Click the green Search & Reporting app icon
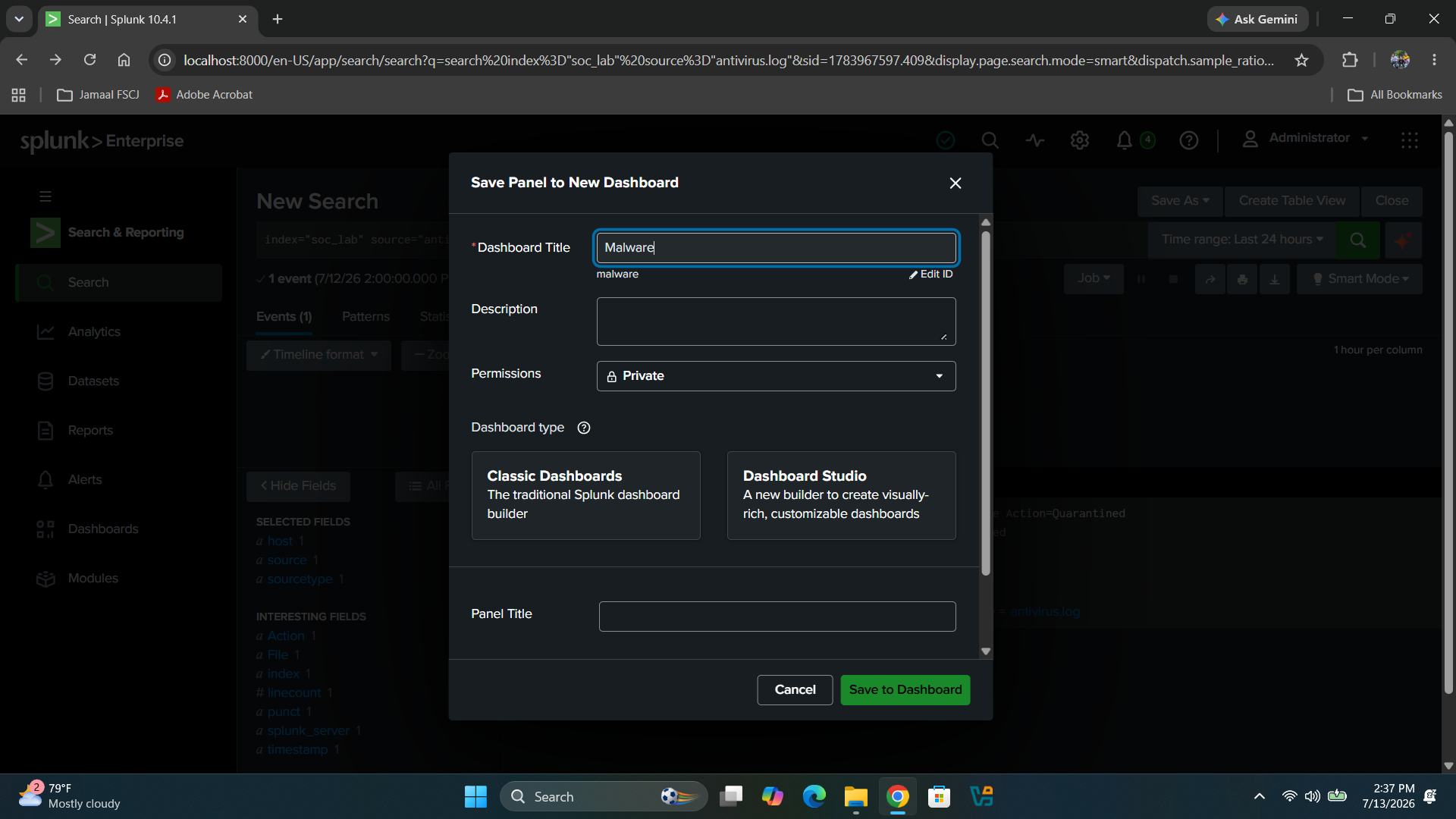Image resolution: width=1456 pixels, height=819 pixels. [45, 233]
